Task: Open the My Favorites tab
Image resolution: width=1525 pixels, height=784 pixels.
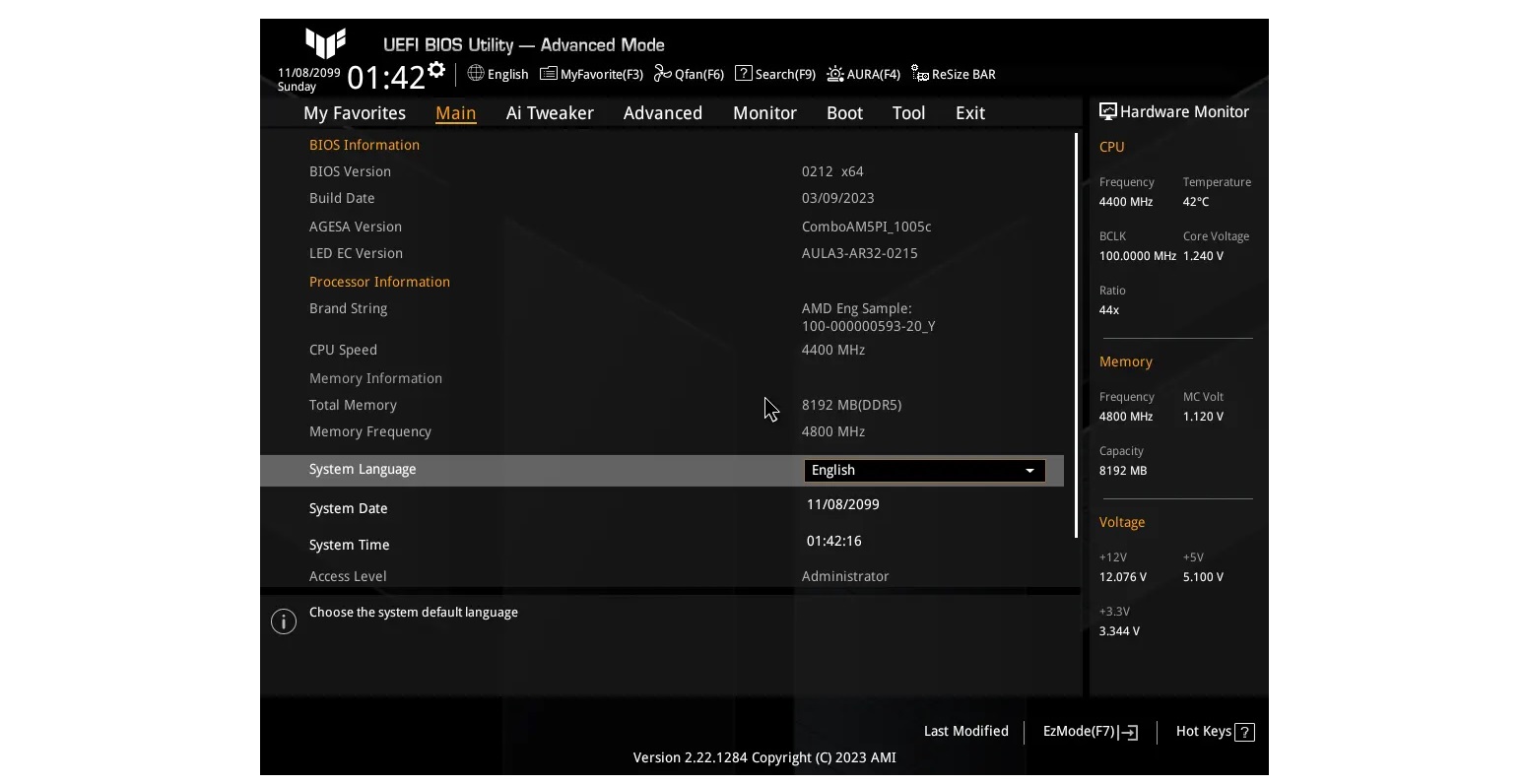Action: [355, 113]
